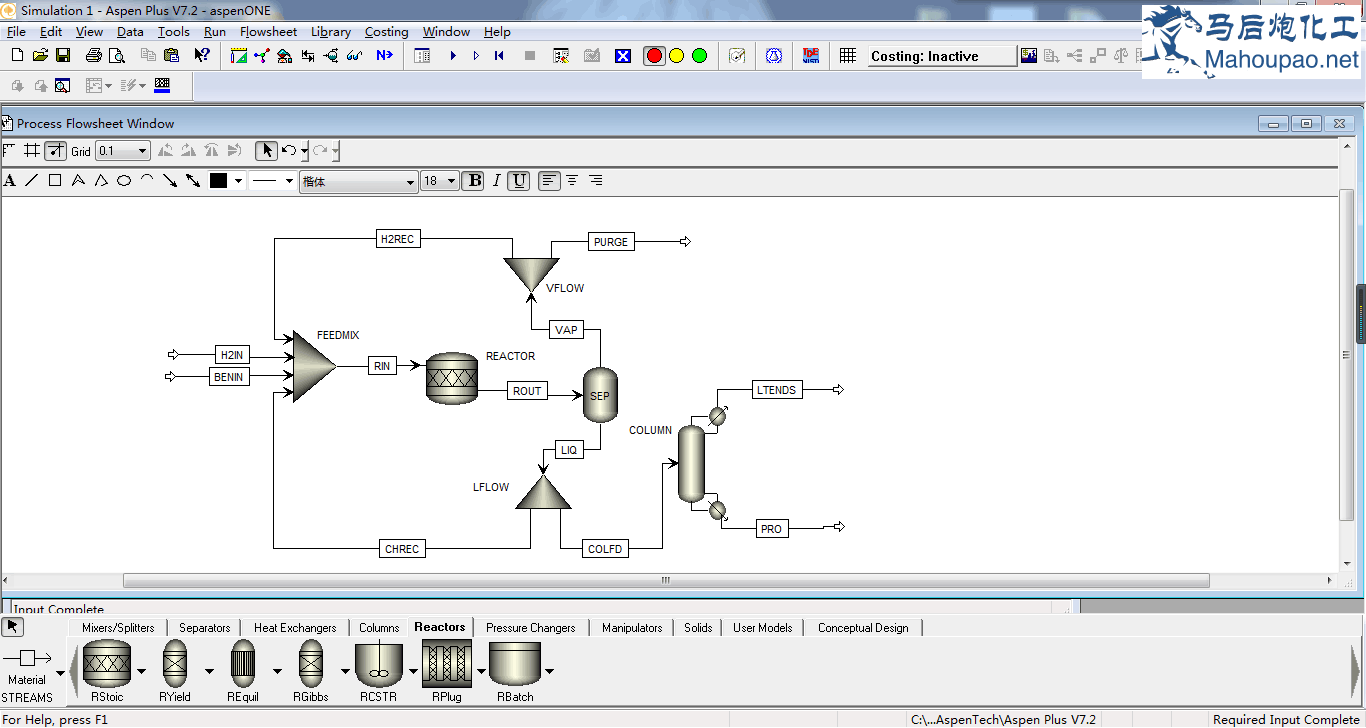Viewport: 1366px width, 728px height.
Task: Click the REACTOR block on the flowsheet
Action: pyautogui.click(x=452, y=378)
